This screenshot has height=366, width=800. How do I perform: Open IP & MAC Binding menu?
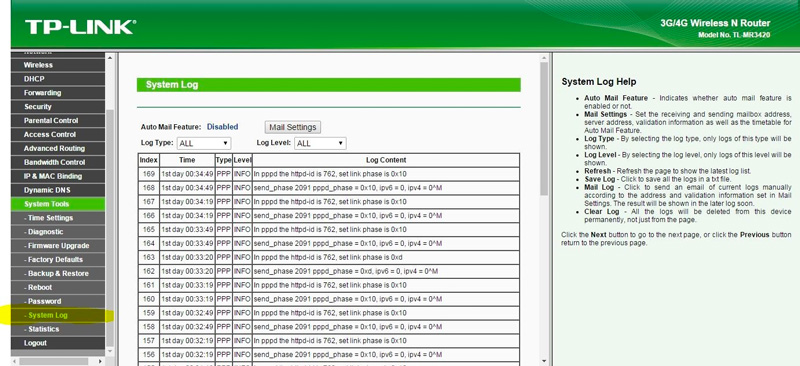[x=58, y=176]
